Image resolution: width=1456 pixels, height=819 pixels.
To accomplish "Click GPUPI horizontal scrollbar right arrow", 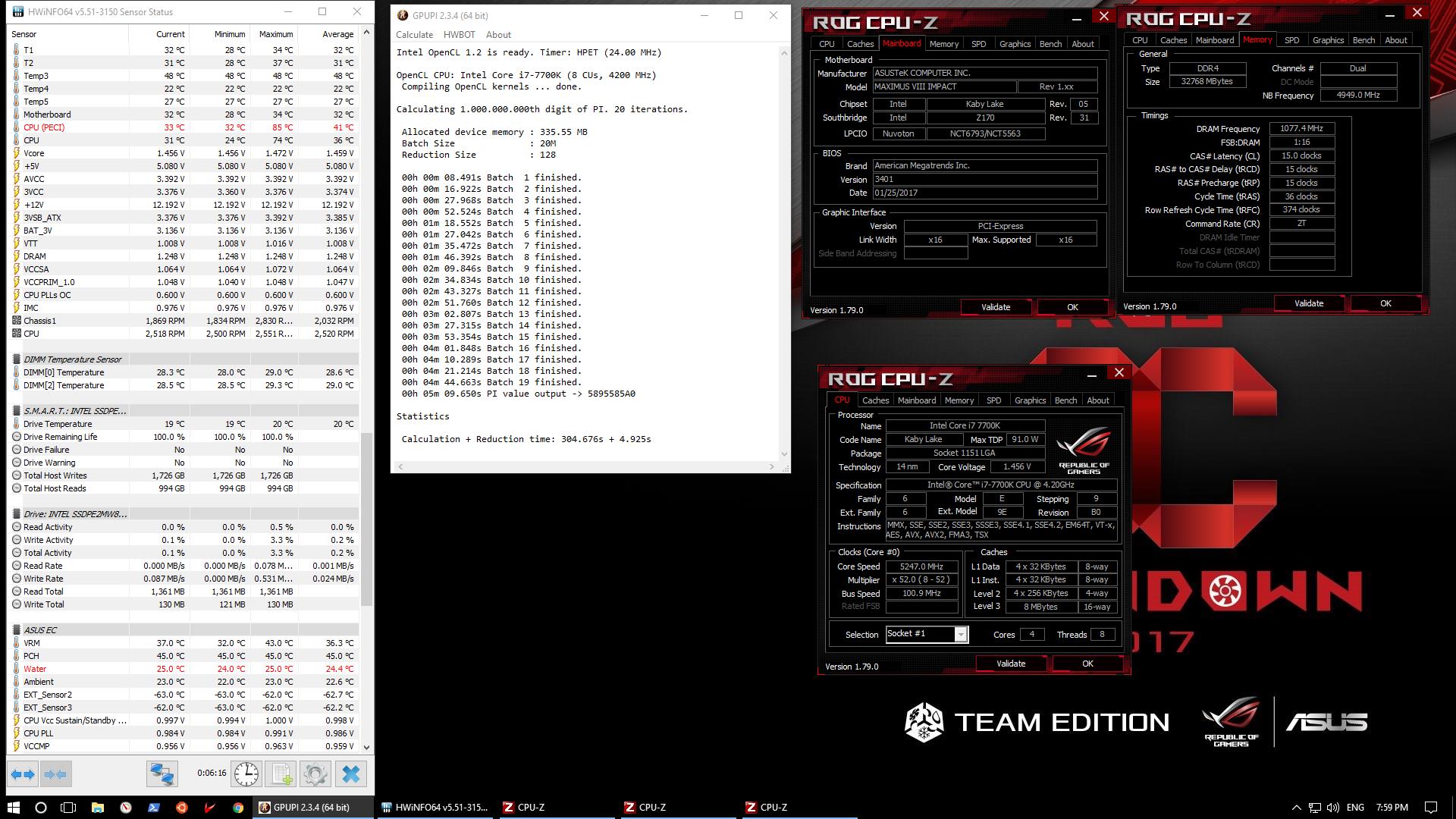I will tap(772, 466).
